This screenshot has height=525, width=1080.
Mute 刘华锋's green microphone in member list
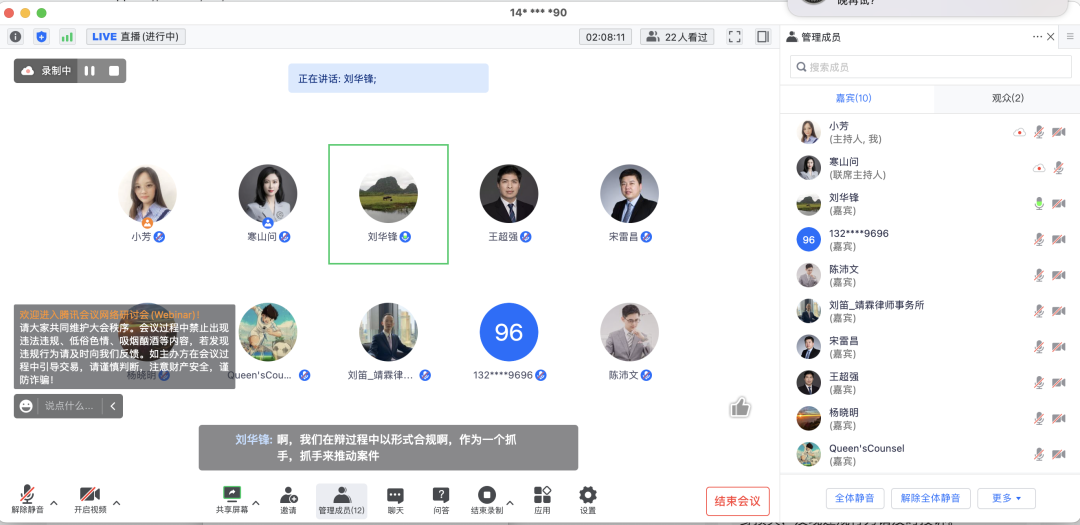coord(1039,204)
